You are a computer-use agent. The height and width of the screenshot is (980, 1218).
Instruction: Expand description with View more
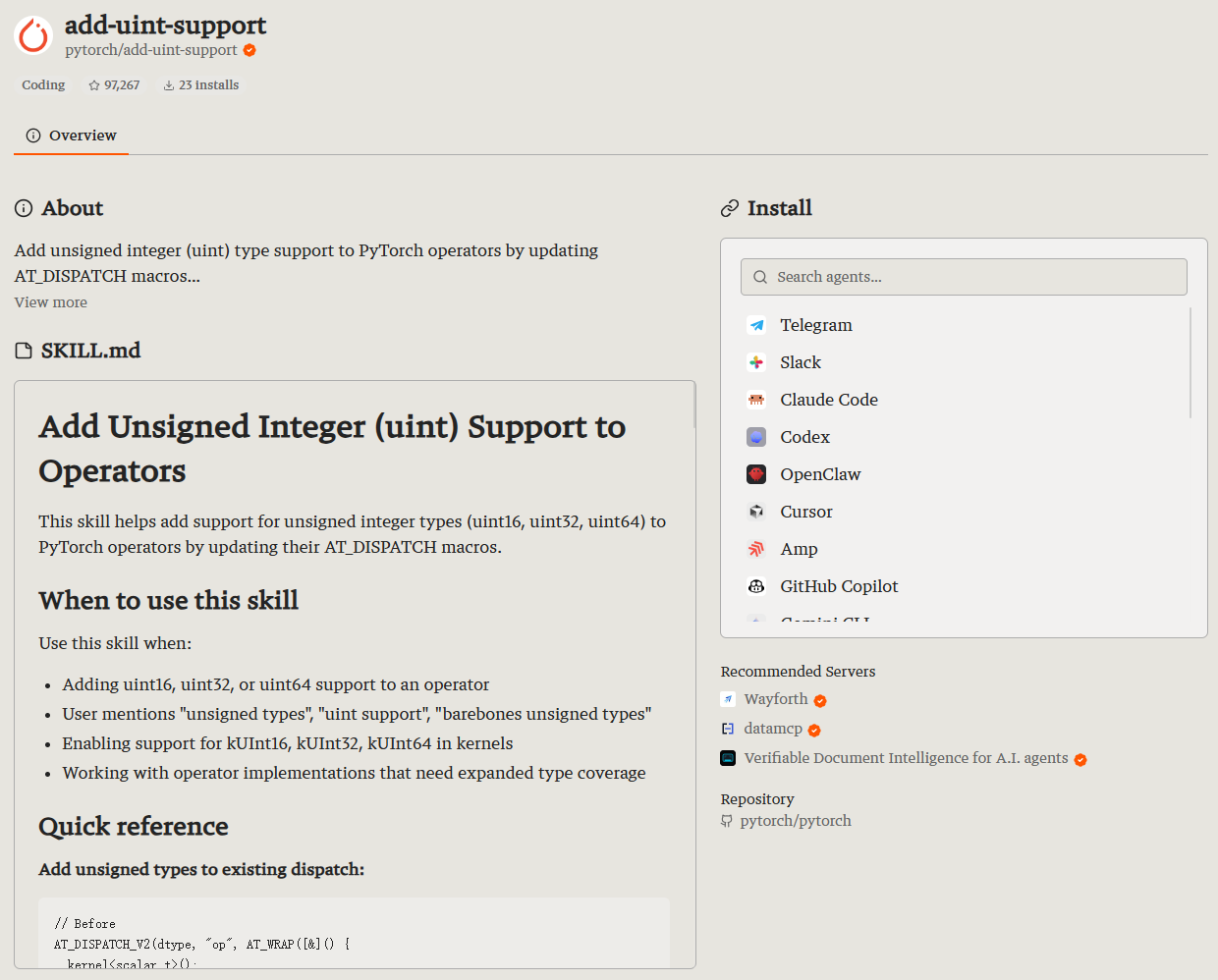pos(51,302)
